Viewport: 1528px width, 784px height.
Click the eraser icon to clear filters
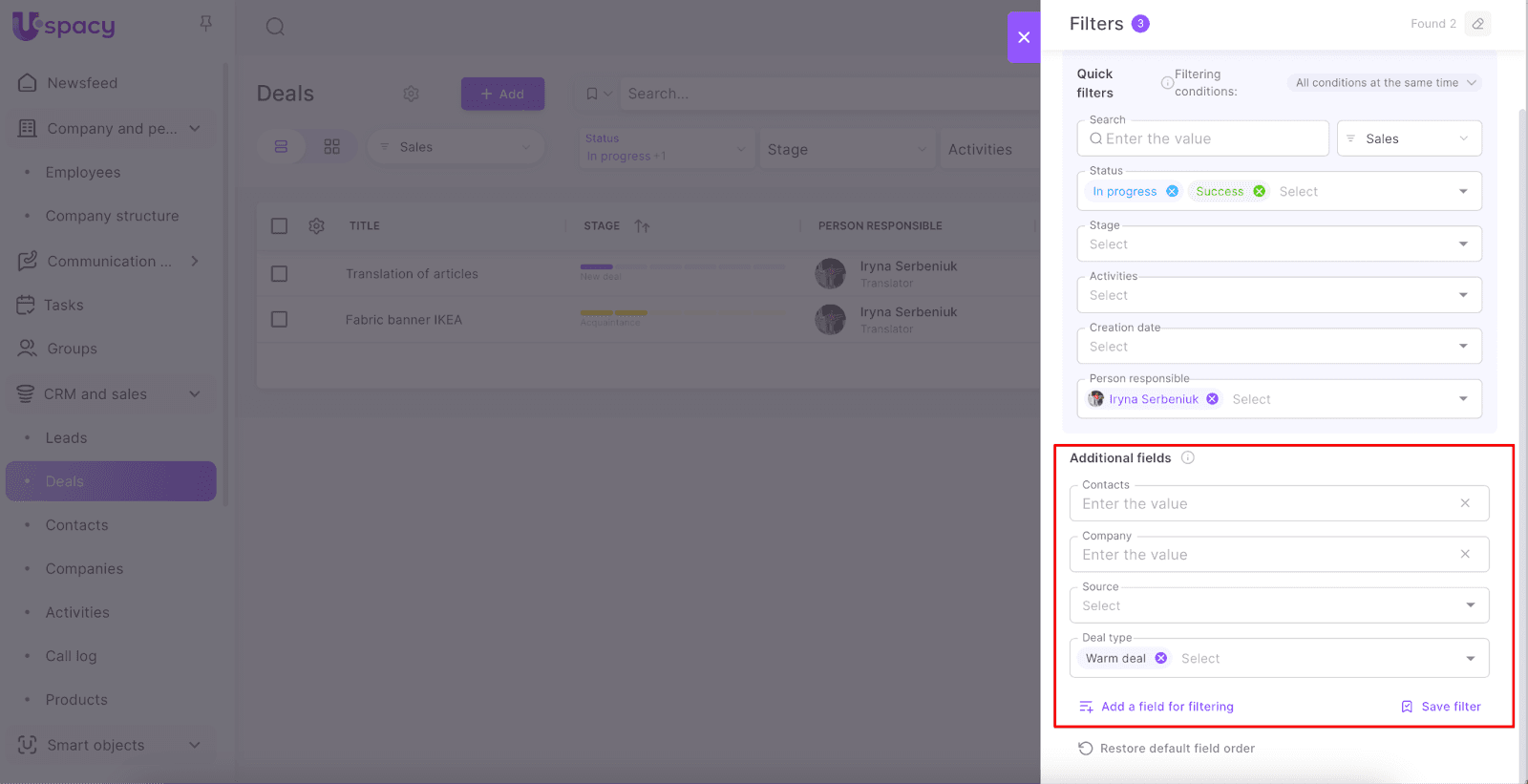1477,24
